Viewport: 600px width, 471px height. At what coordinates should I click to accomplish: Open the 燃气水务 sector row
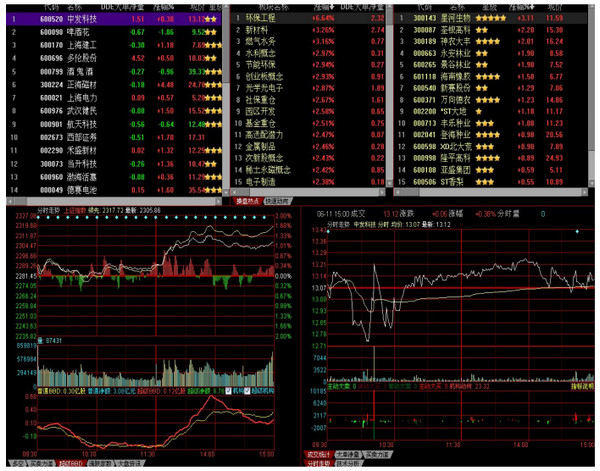click(x=309, y=41)
